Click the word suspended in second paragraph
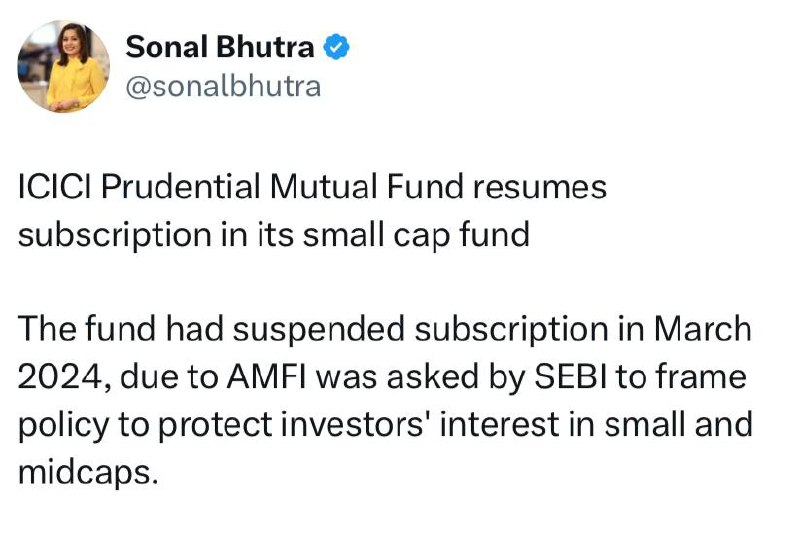This screenshot has width=800, height=537. pyautogui.click(x=319, y=329)
